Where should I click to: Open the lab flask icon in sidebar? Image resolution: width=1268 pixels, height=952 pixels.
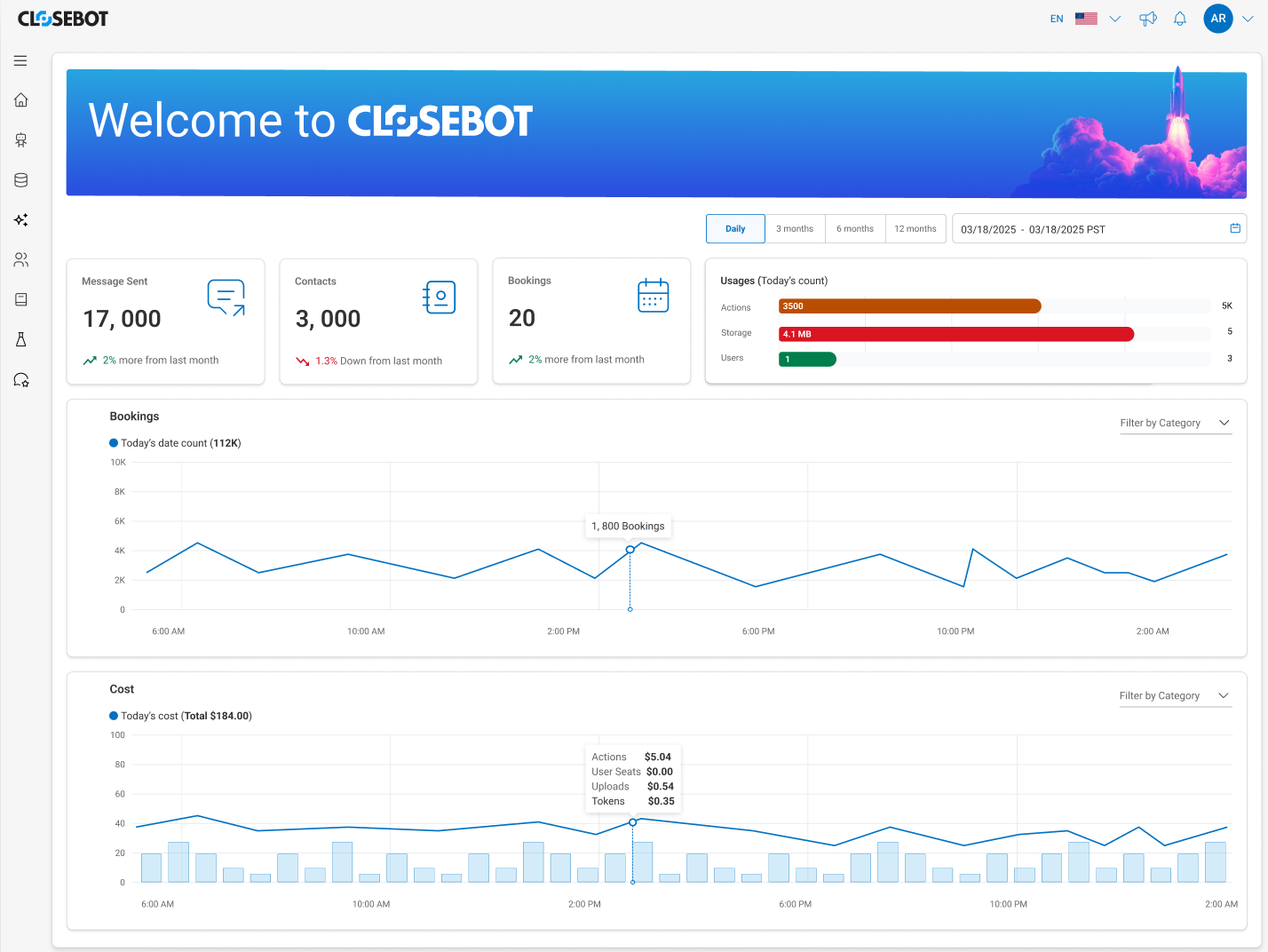pyautogui.click(x=21, y=339)
